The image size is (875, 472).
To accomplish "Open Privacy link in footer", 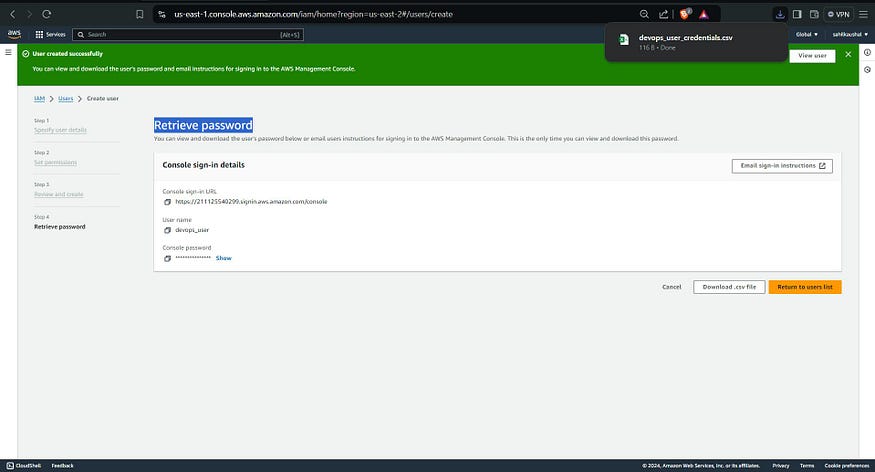I will [x=781, y=465].
